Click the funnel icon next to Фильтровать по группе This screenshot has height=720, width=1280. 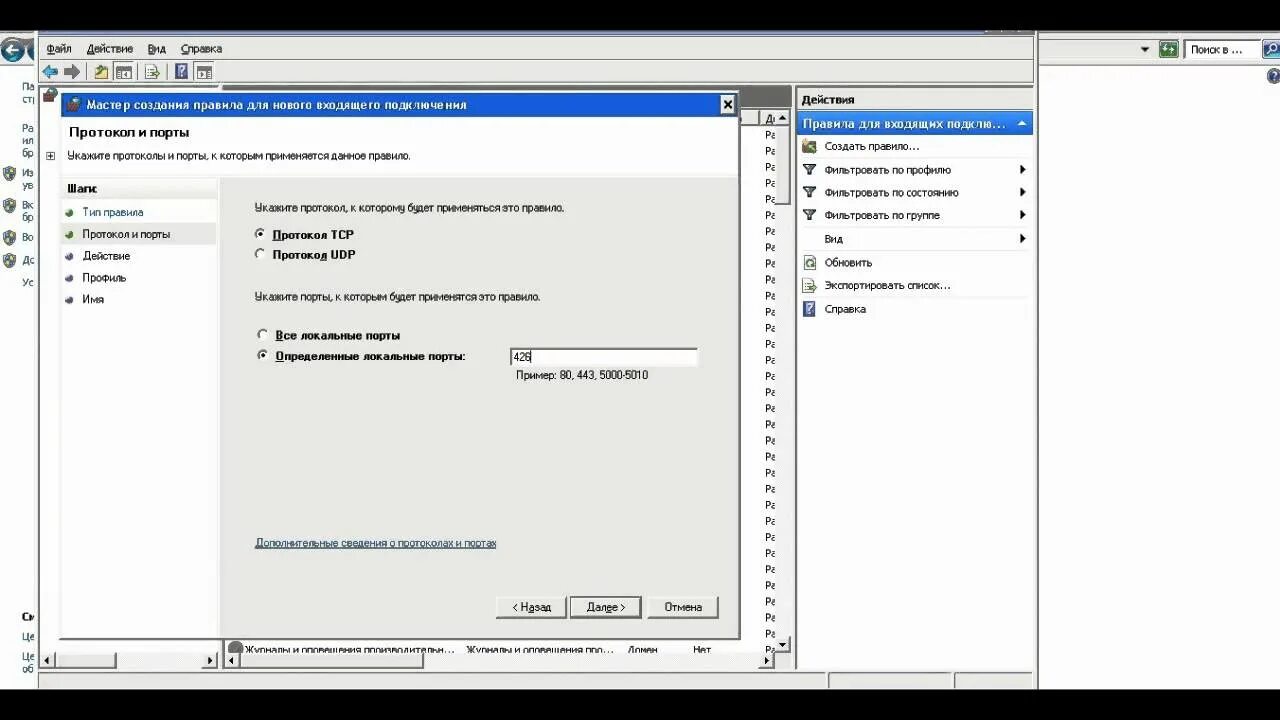pyautogui.click(x=810, y=215)
